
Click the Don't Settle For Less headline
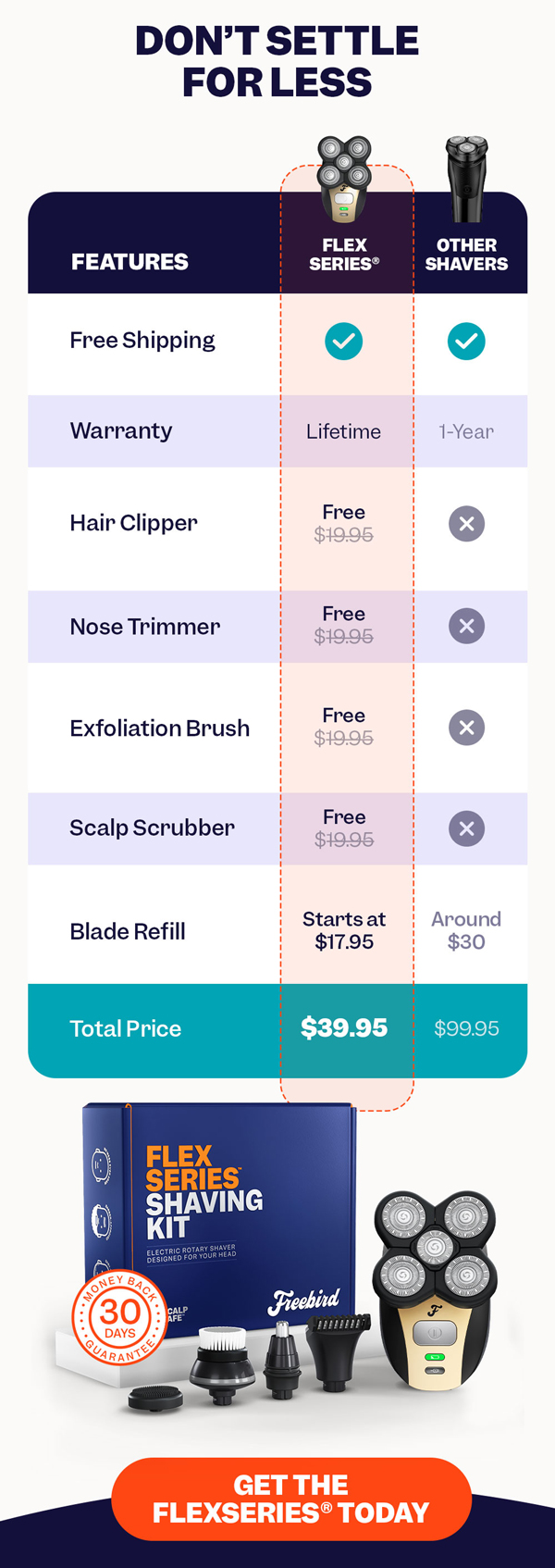tap(277, 61)
